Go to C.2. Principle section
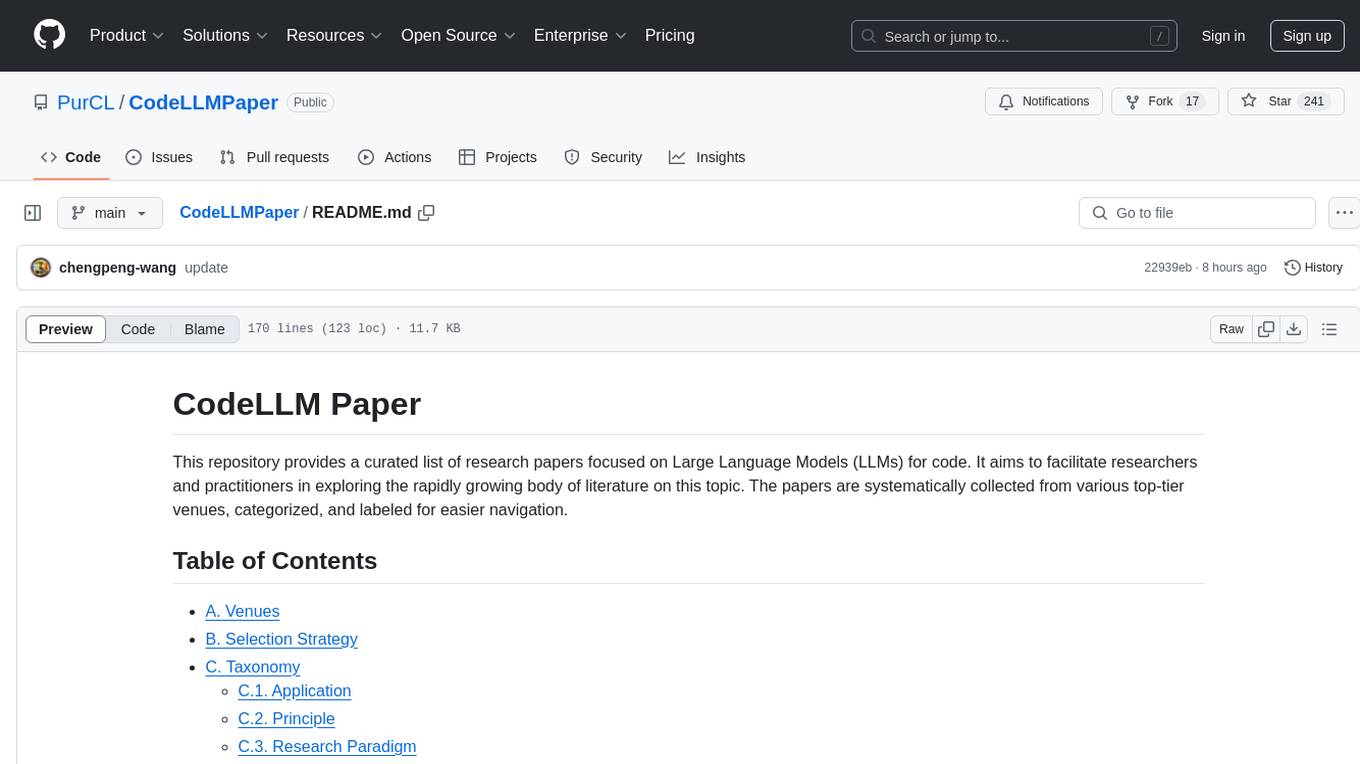This screenshot has width=1360, height=764. click(x=286, y=719)
